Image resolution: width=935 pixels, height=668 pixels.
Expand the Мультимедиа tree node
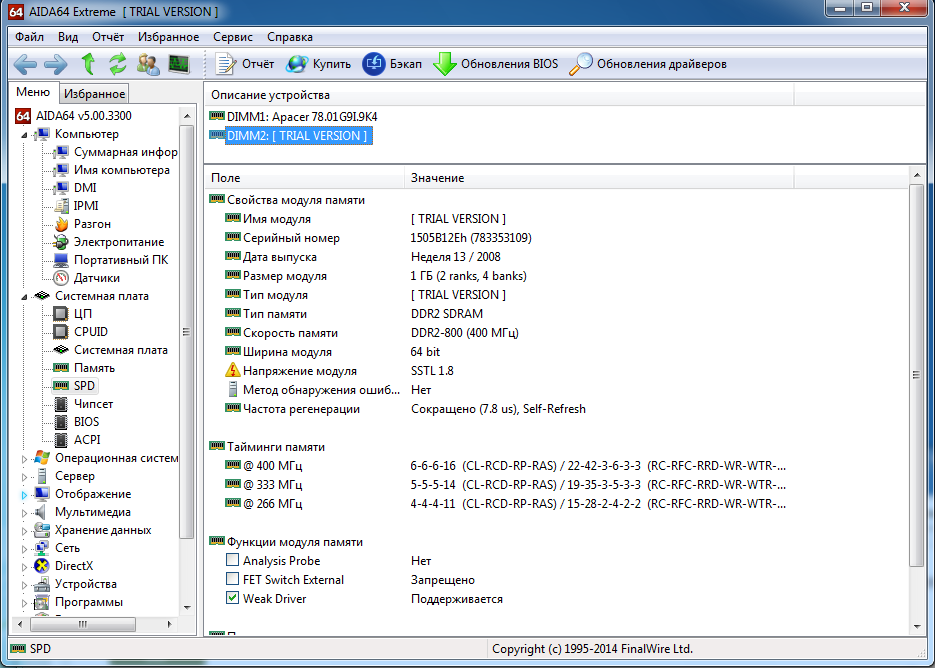[x=25, y=512]
